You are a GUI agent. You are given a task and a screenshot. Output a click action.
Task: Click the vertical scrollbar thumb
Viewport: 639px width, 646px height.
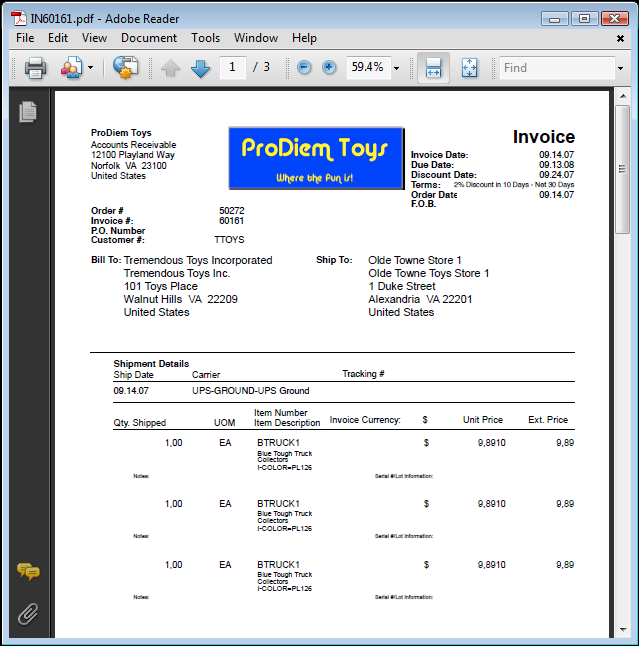[x=623, y=169]
